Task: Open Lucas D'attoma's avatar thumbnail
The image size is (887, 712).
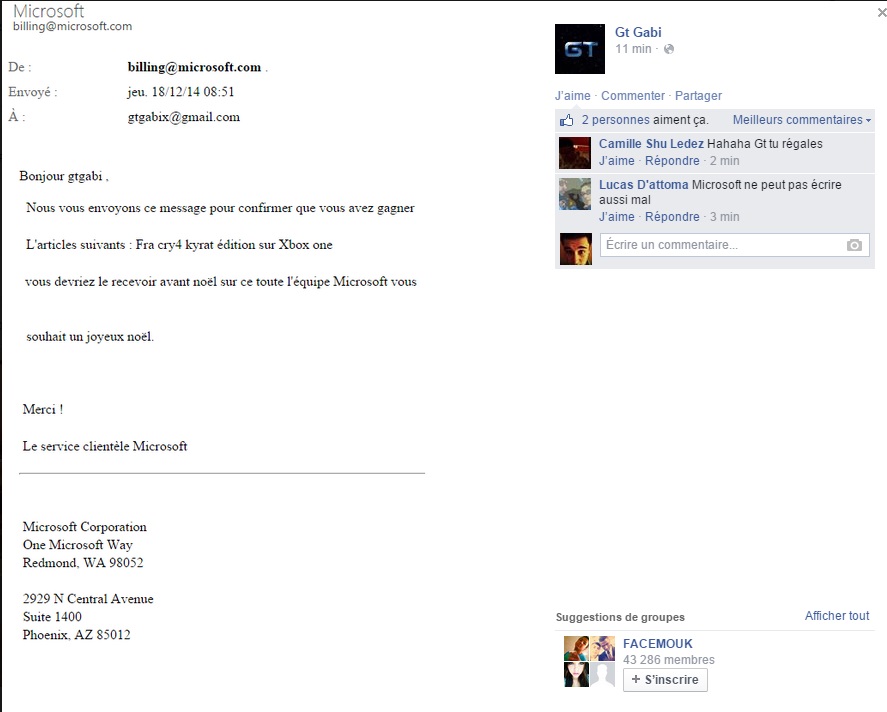Action: tap(575, 194)
